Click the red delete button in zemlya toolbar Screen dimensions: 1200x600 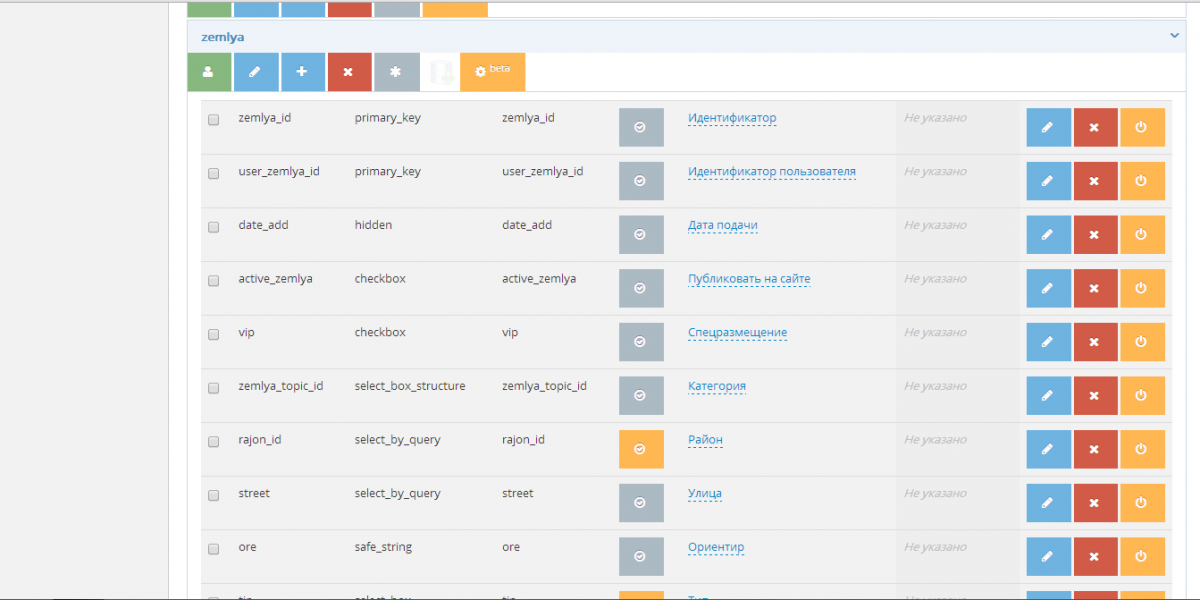349,72
